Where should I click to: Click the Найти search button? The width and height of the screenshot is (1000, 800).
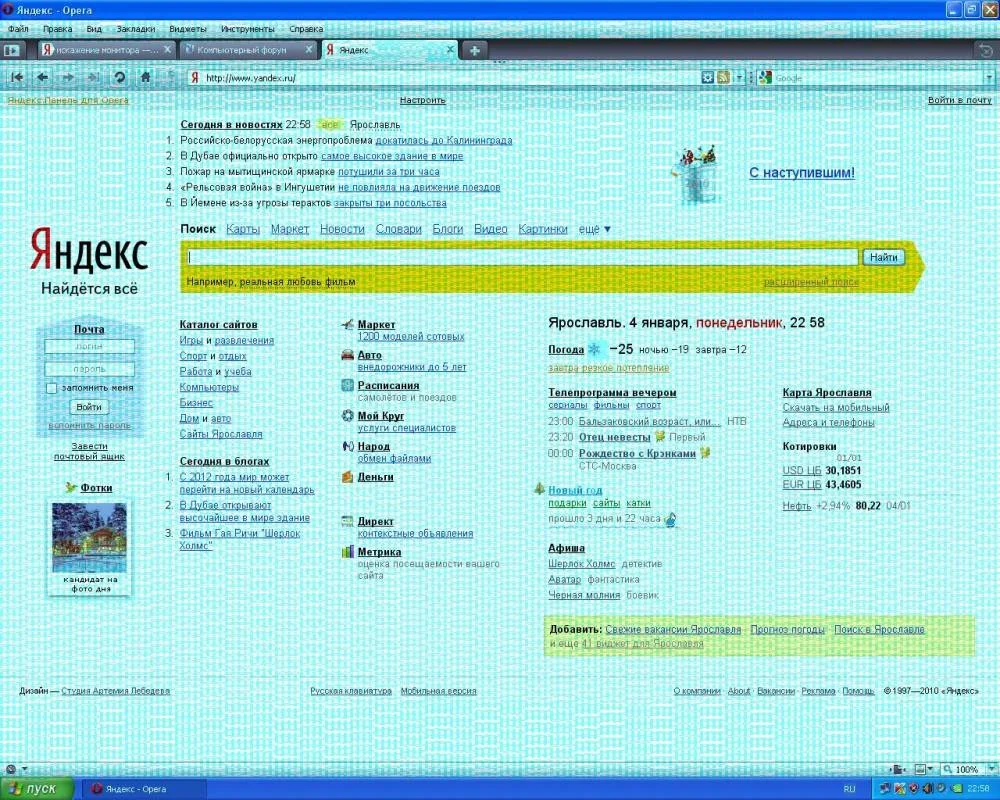pyautogui.click(x=883, y=257)
